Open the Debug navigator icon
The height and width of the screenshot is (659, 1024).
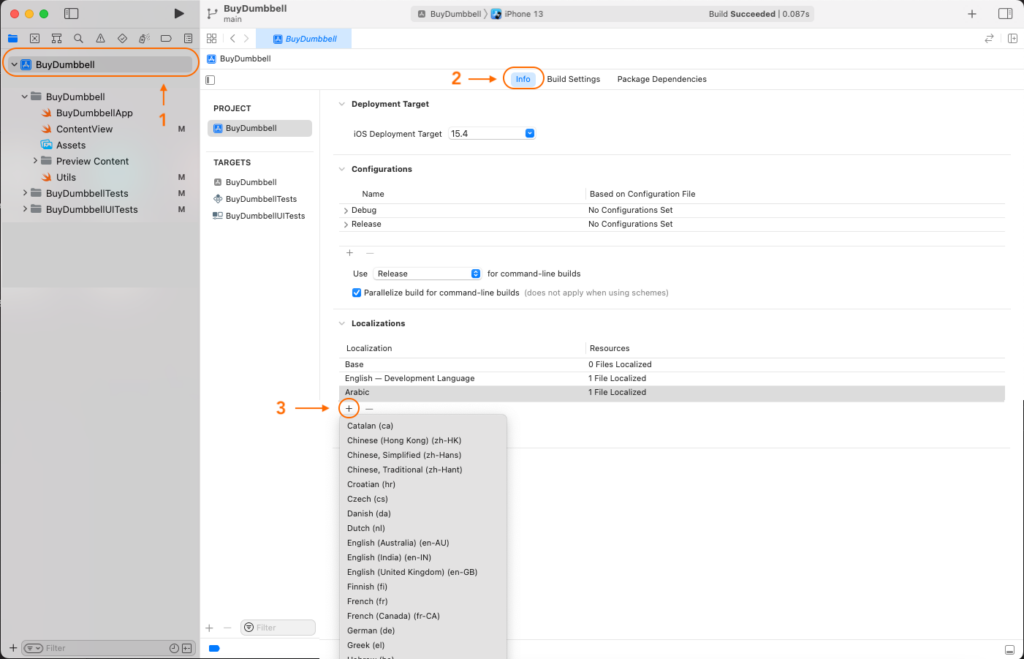[x=144, y=39]
